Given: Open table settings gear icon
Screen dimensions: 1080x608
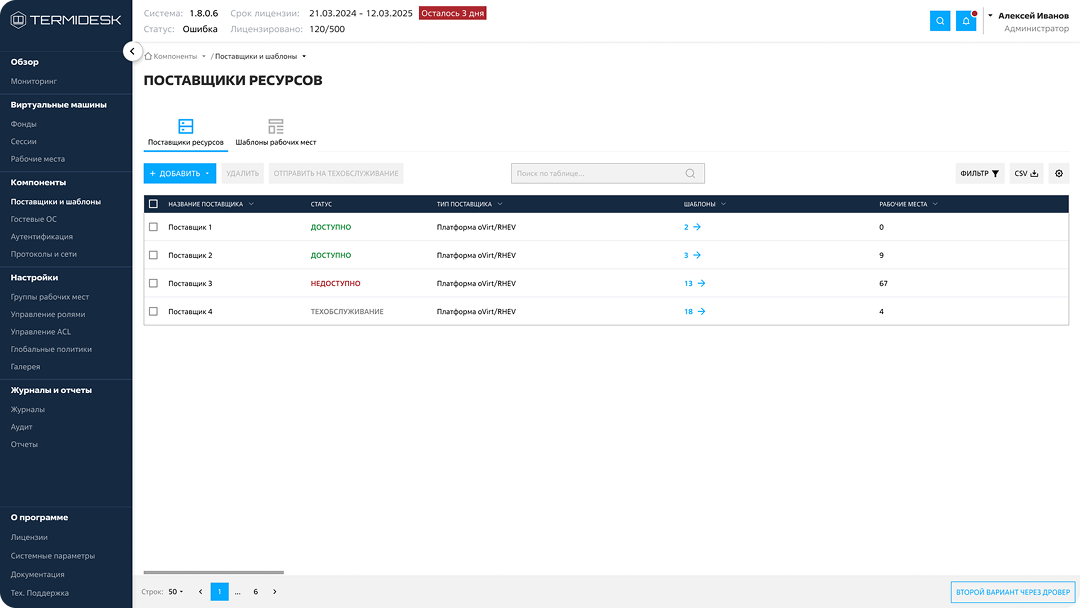Looking at the screenshot, I should [x=1059, y=174].
